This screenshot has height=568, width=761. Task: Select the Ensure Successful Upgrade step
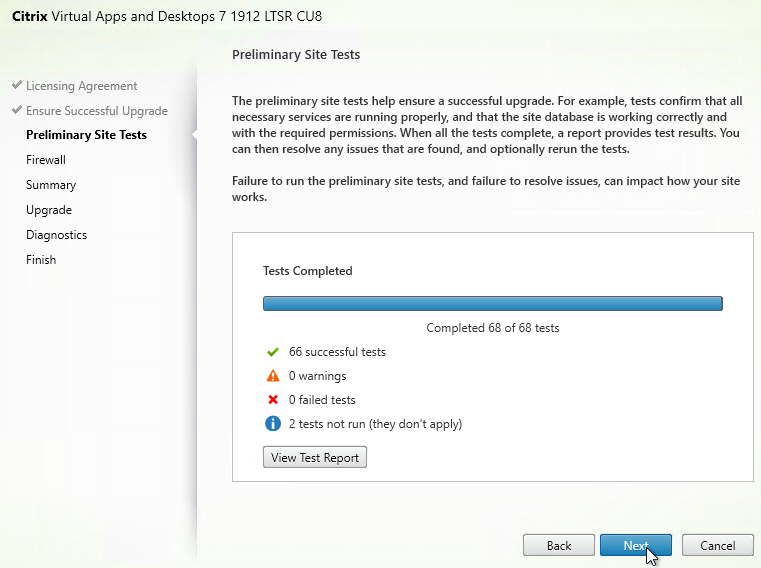coord(96,111)
